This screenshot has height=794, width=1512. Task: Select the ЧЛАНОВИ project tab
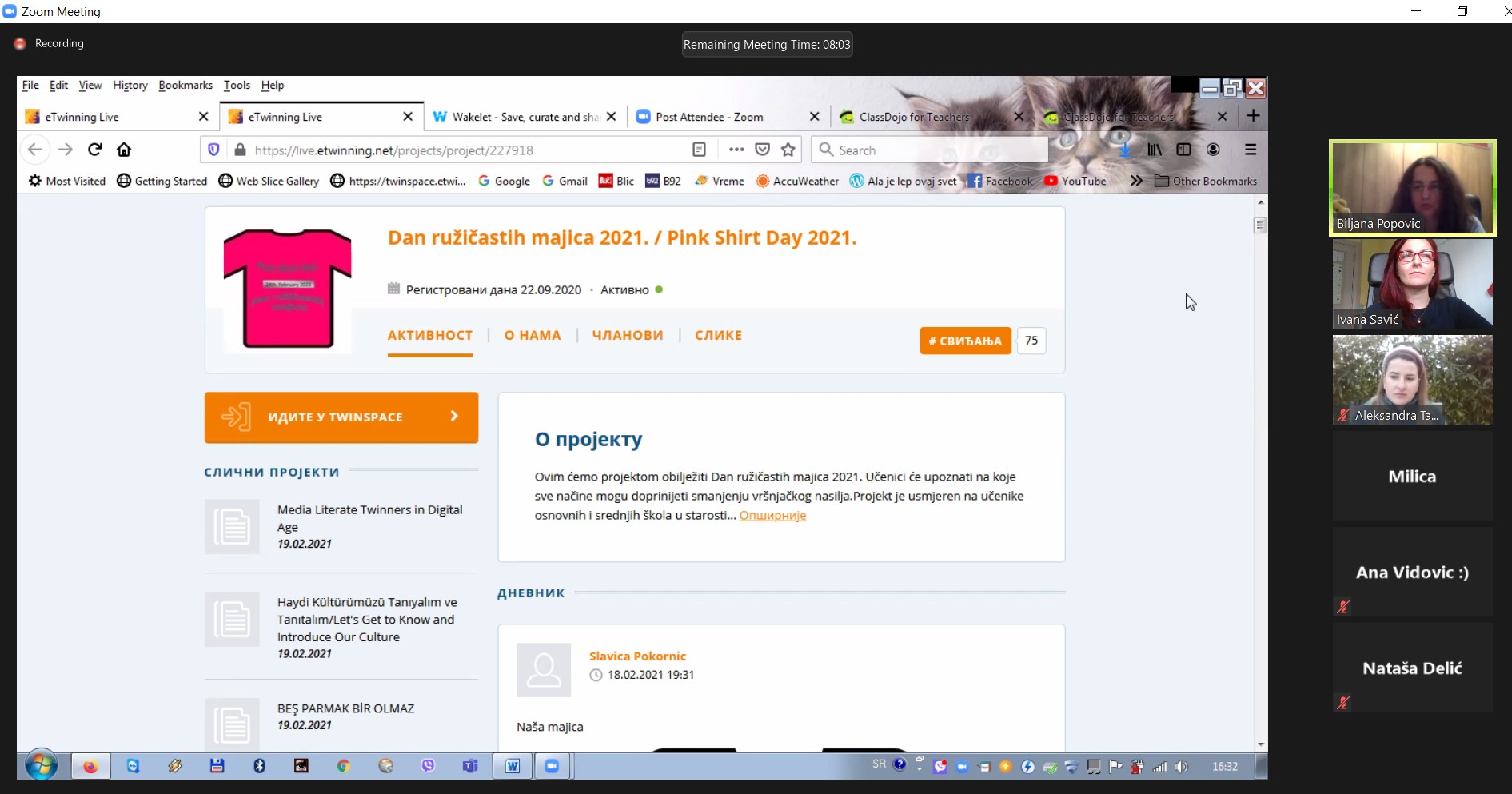pos(628,336)
